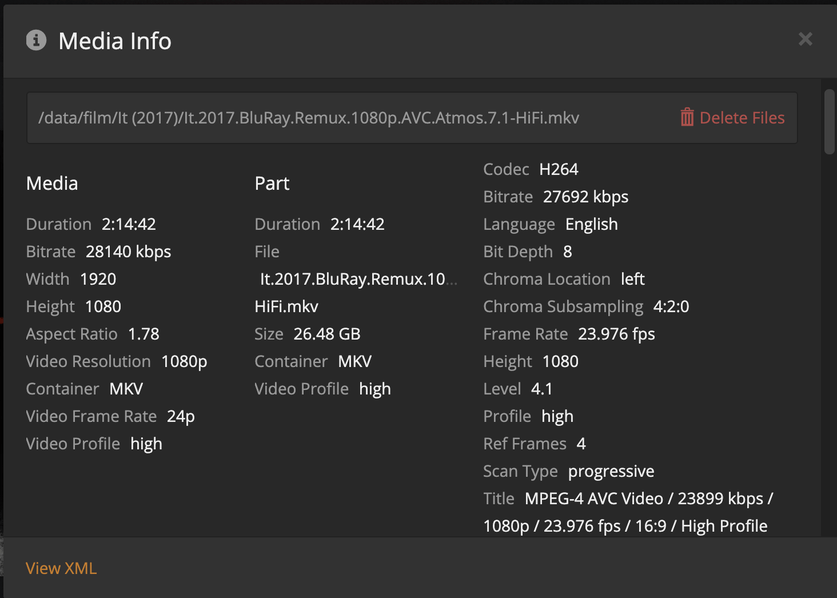Select the Part section heading
837x598 pixels.
pyautogui.click(x=272, y=183)
